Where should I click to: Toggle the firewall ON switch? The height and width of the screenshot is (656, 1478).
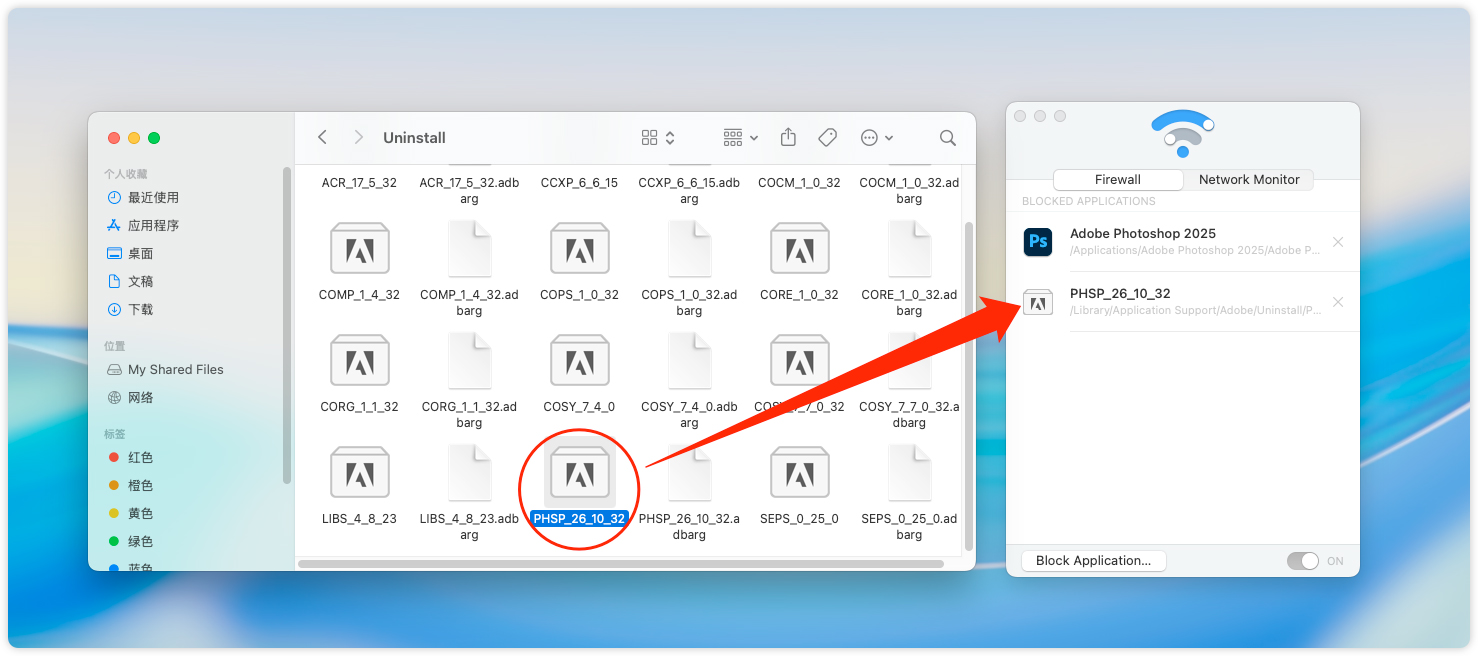(1303, 561)
